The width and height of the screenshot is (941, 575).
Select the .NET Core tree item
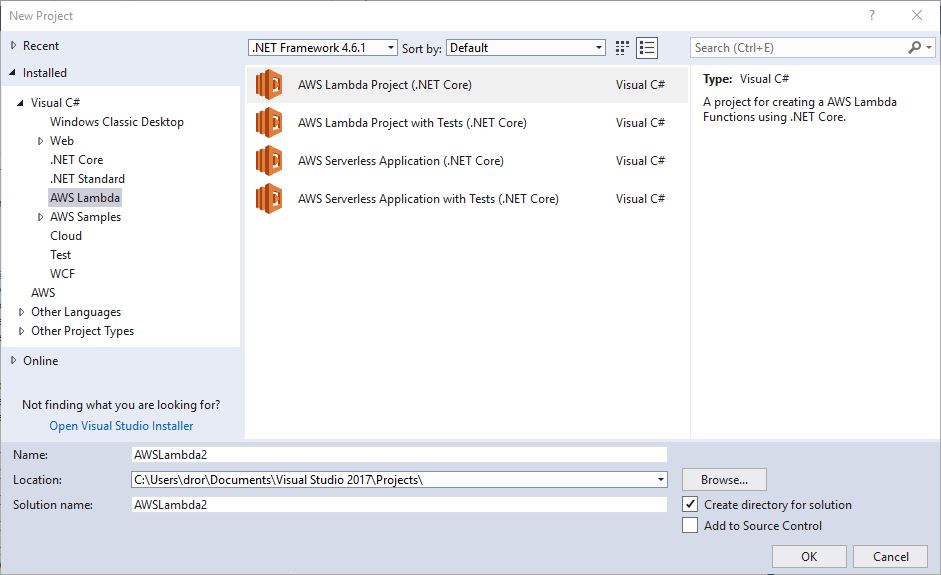(x=76, y=160)
